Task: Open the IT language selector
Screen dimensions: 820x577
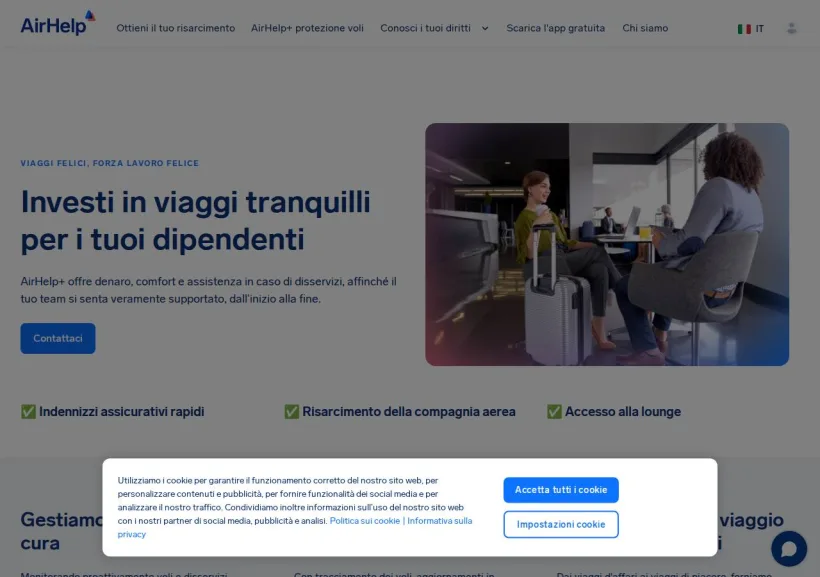Action: 750,29
